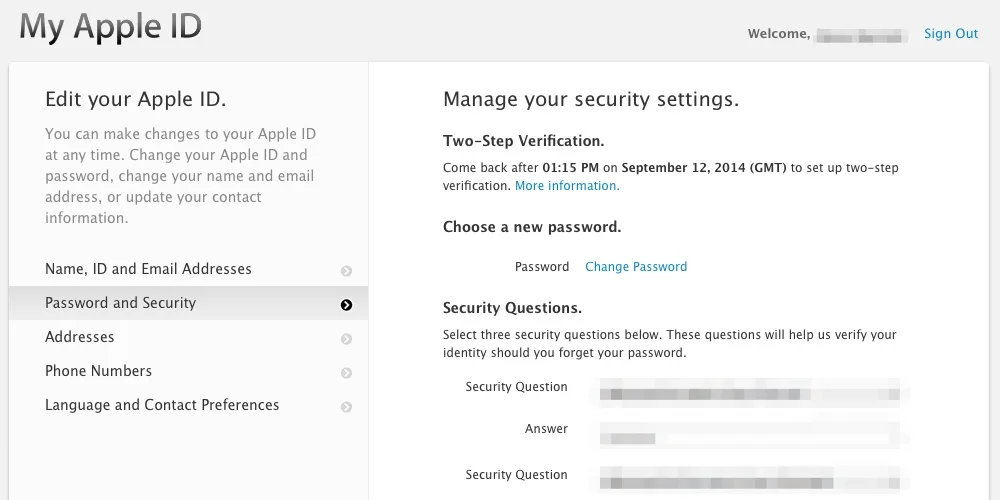
Task: Expand the first Security Question dropdown
Action: [748, 388]
